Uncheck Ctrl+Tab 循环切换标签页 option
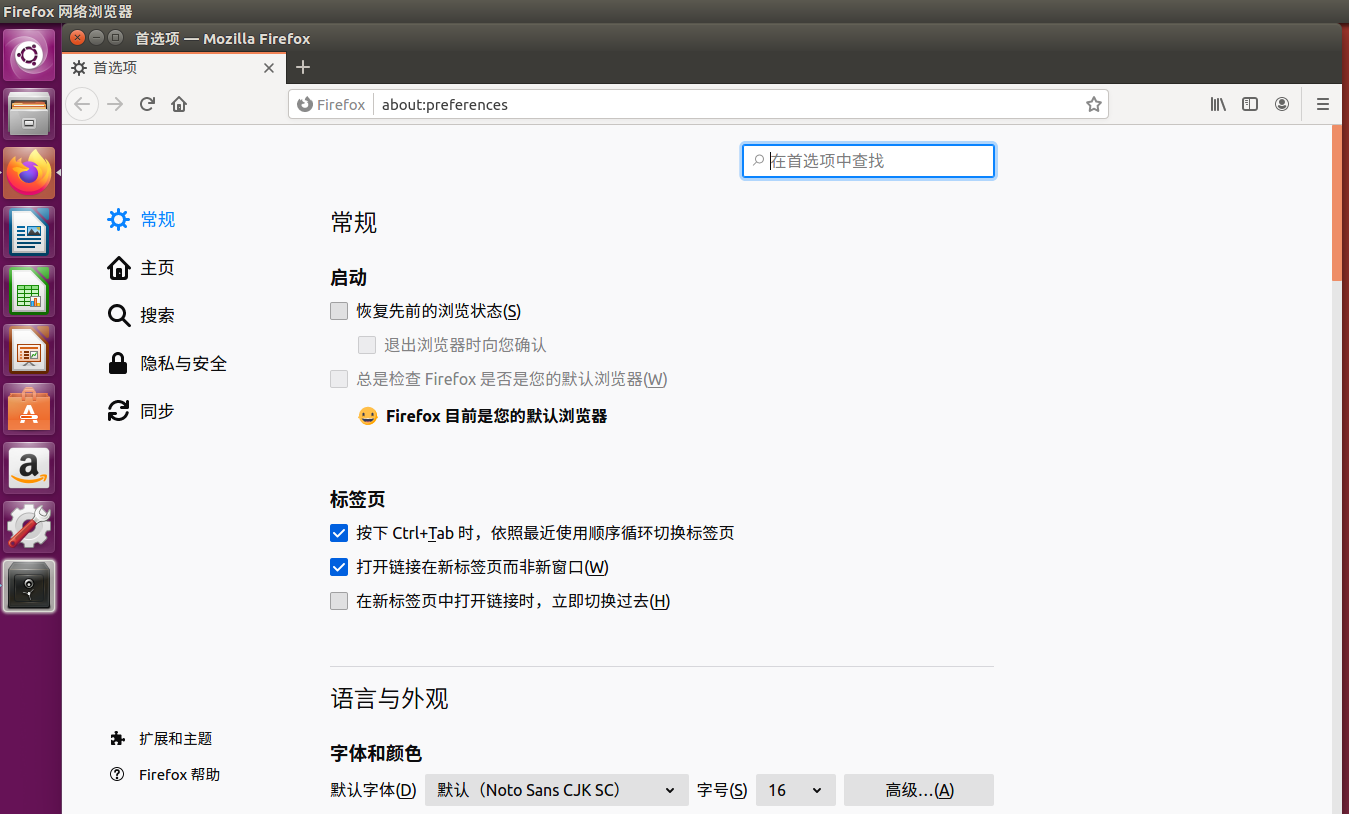 coord(339,533)
